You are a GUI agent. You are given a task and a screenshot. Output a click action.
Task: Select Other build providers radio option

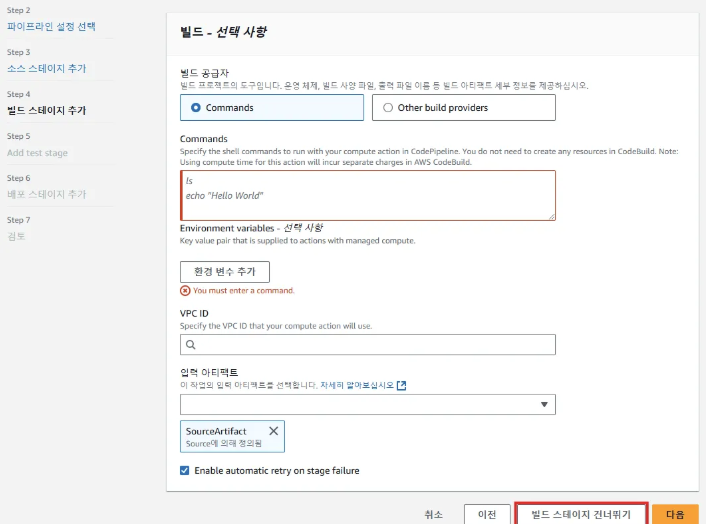[x=387, y=108]
